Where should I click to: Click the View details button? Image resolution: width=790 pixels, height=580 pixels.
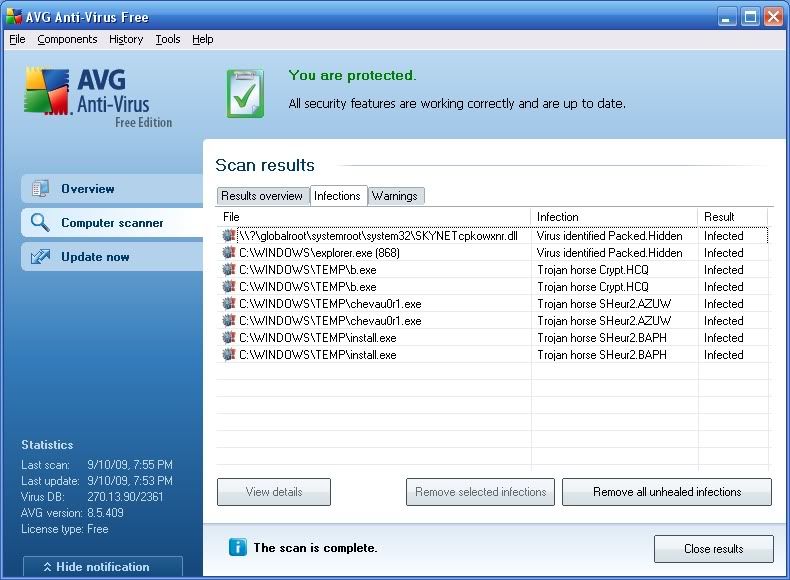pos(274,492)
